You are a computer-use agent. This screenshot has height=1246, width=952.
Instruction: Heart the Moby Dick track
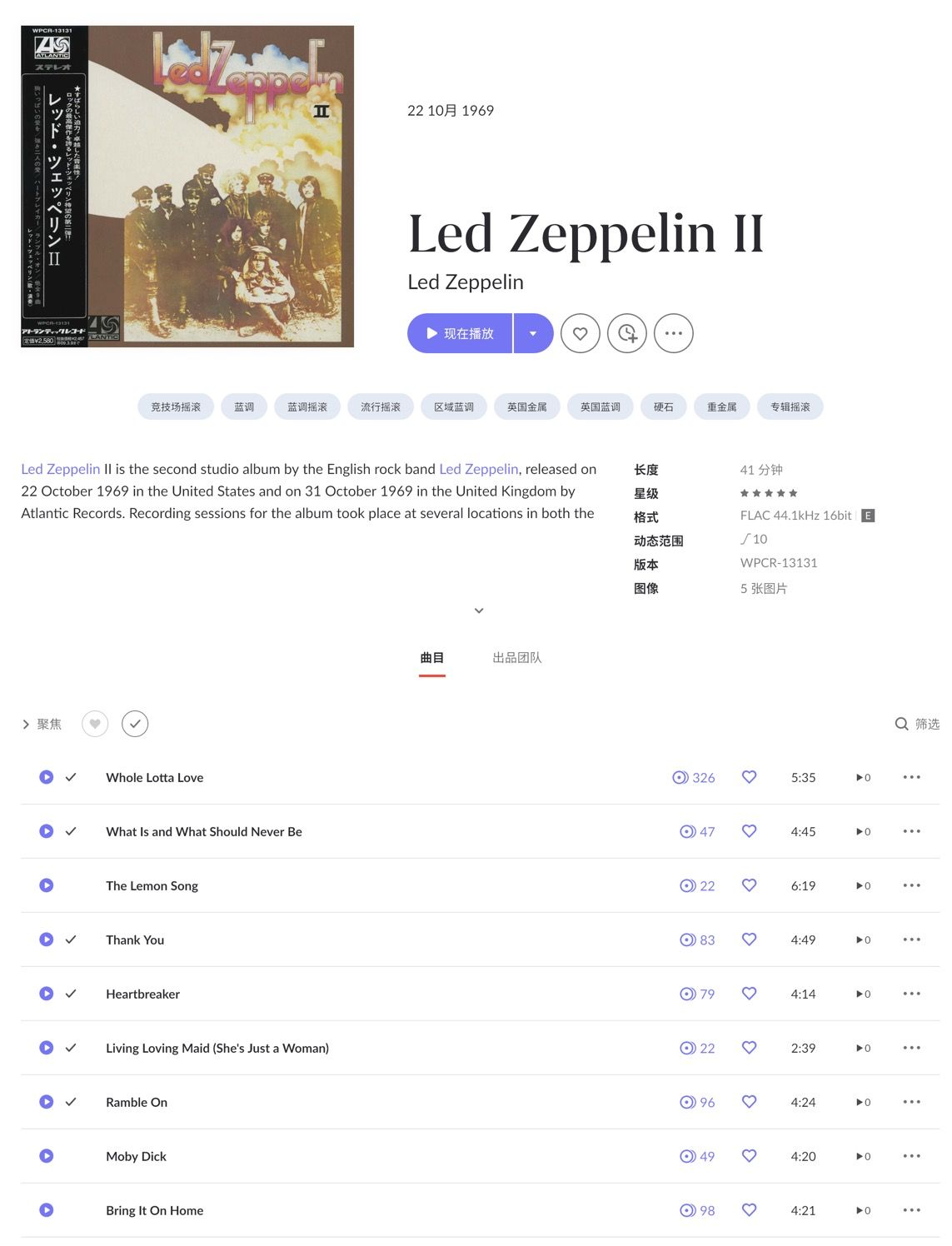750,1156
